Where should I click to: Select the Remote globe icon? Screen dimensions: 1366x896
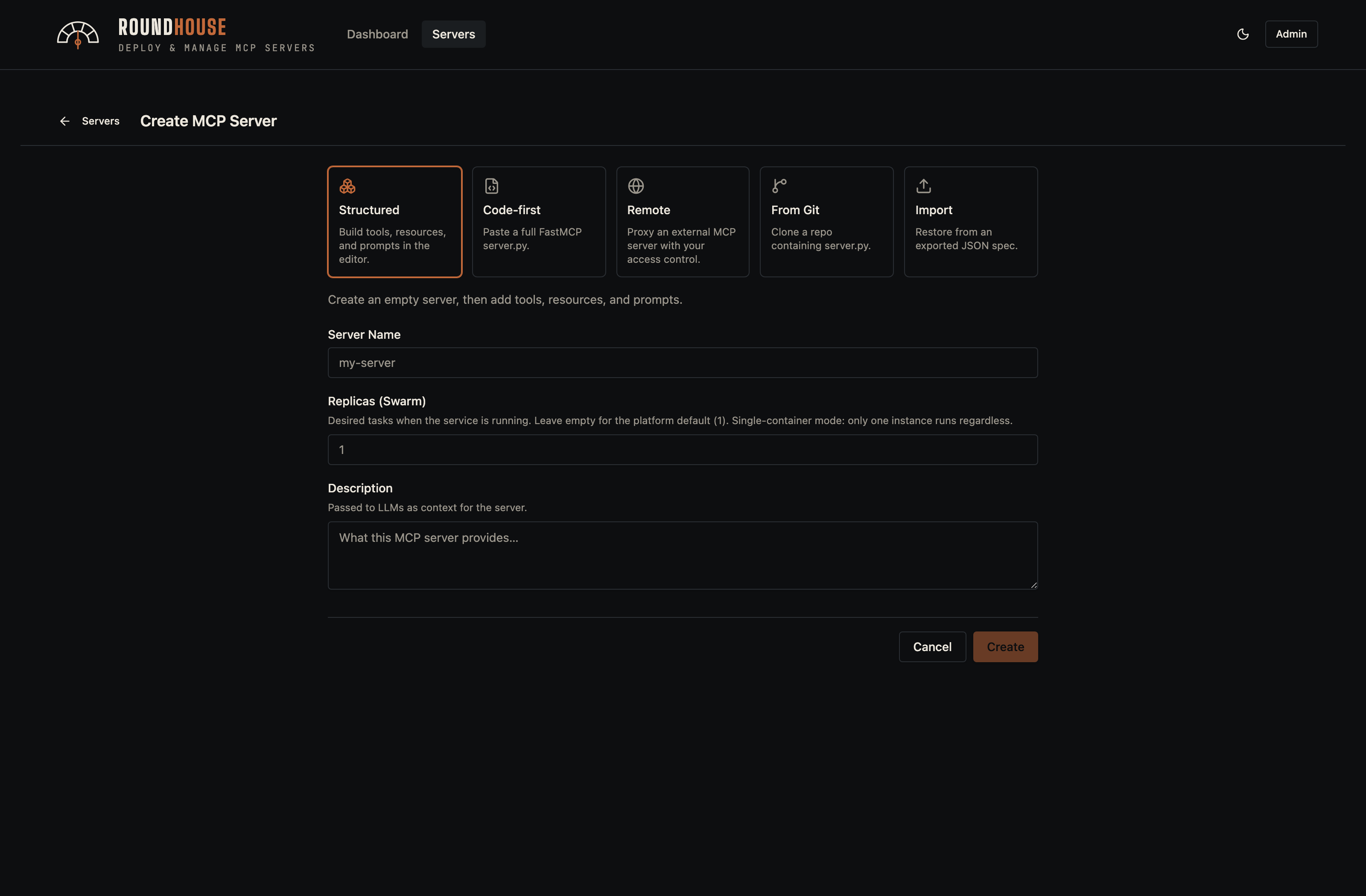(635, 186)
